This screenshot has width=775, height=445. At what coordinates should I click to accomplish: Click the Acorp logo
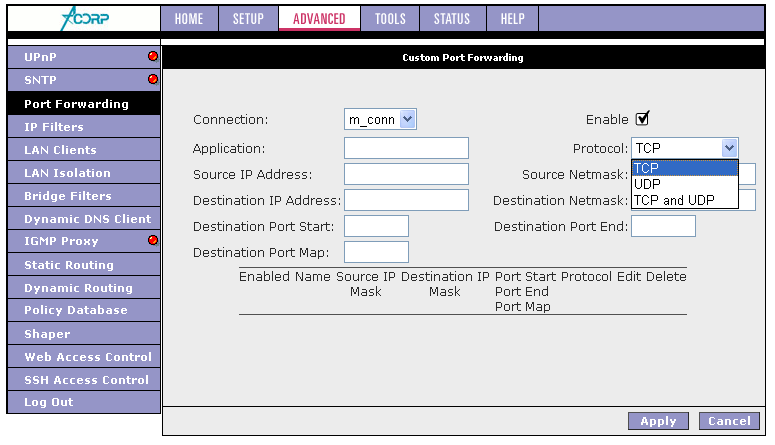[82, 18]
